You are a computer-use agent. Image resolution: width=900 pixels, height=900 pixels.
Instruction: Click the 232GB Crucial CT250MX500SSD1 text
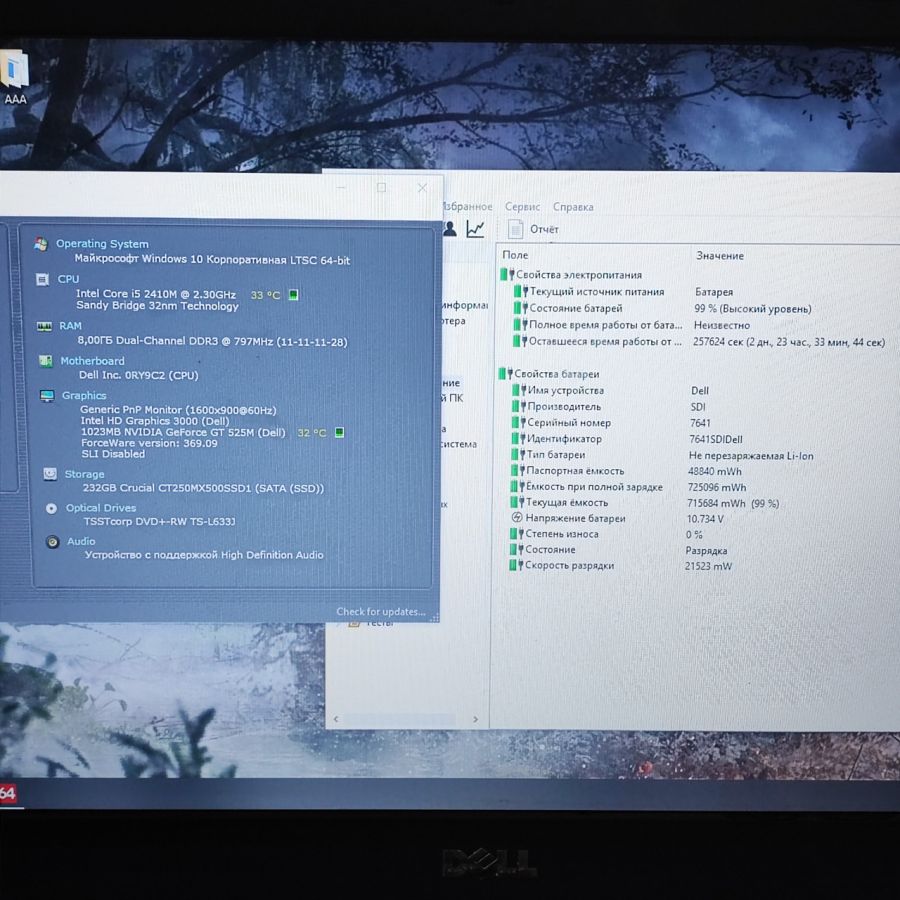pos(203,488)
